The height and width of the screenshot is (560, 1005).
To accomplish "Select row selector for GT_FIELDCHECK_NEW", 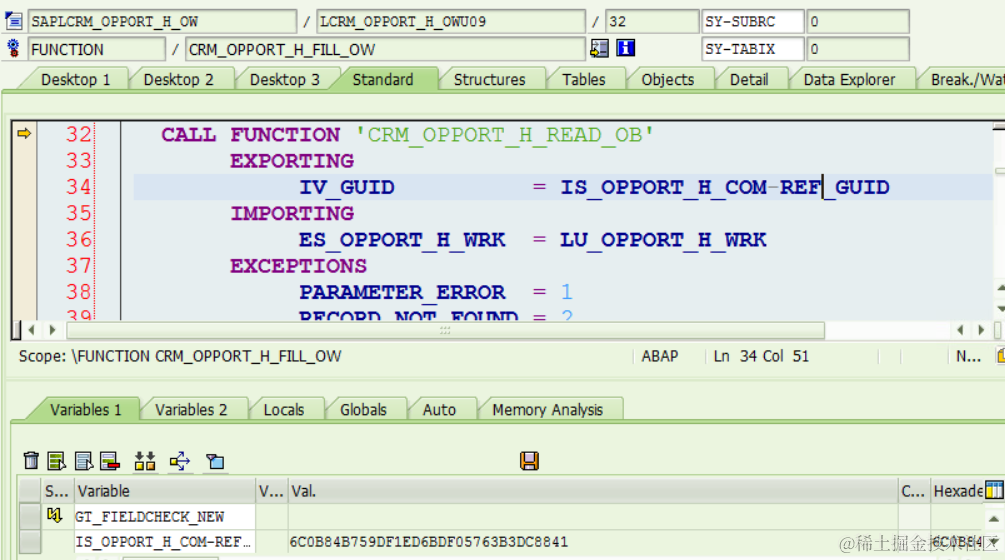I will point(29,516).
